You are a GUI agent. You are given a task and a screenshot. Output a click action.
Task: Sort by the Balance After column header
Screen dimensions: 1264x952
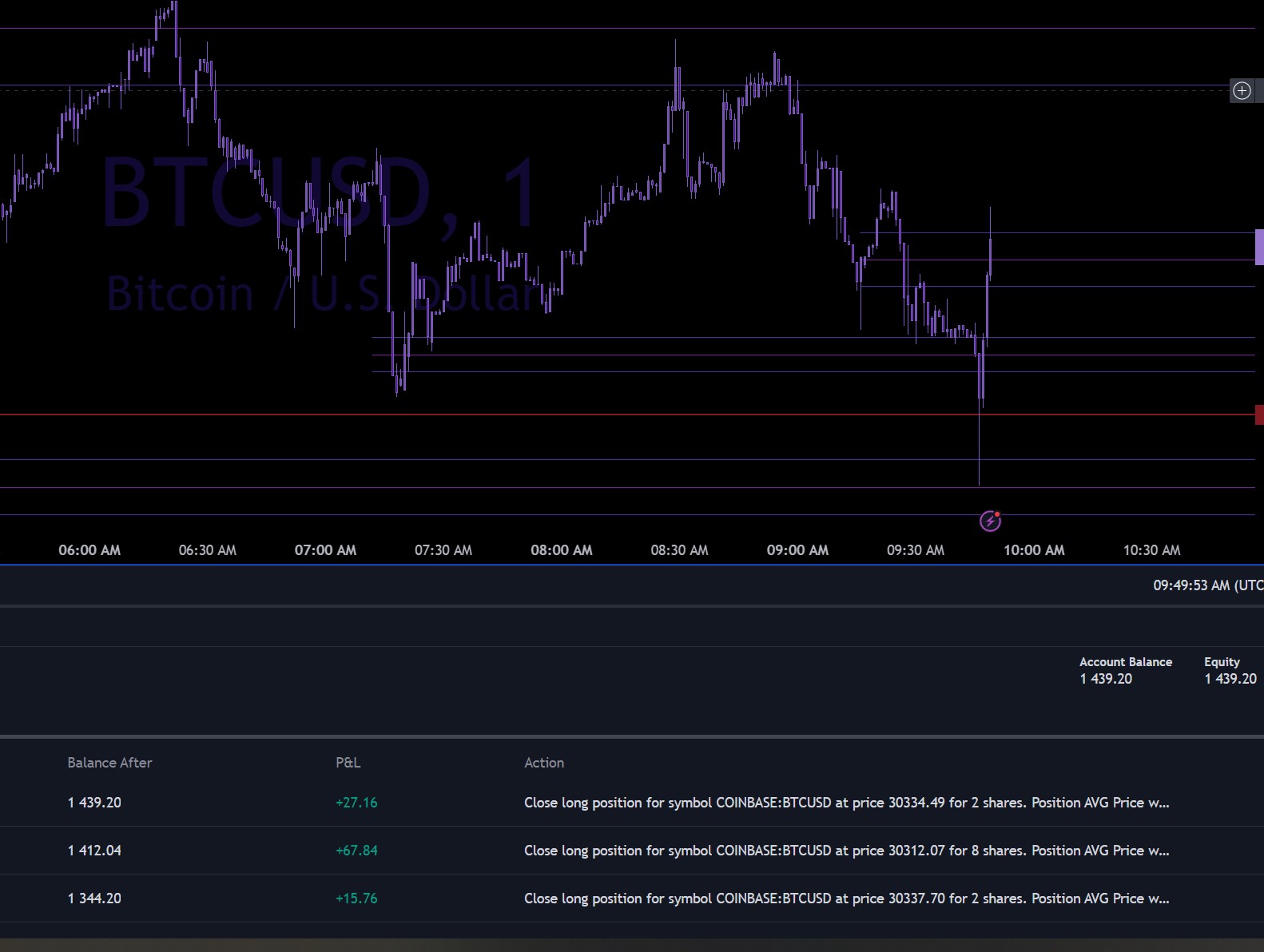click(x=109, y=763)
